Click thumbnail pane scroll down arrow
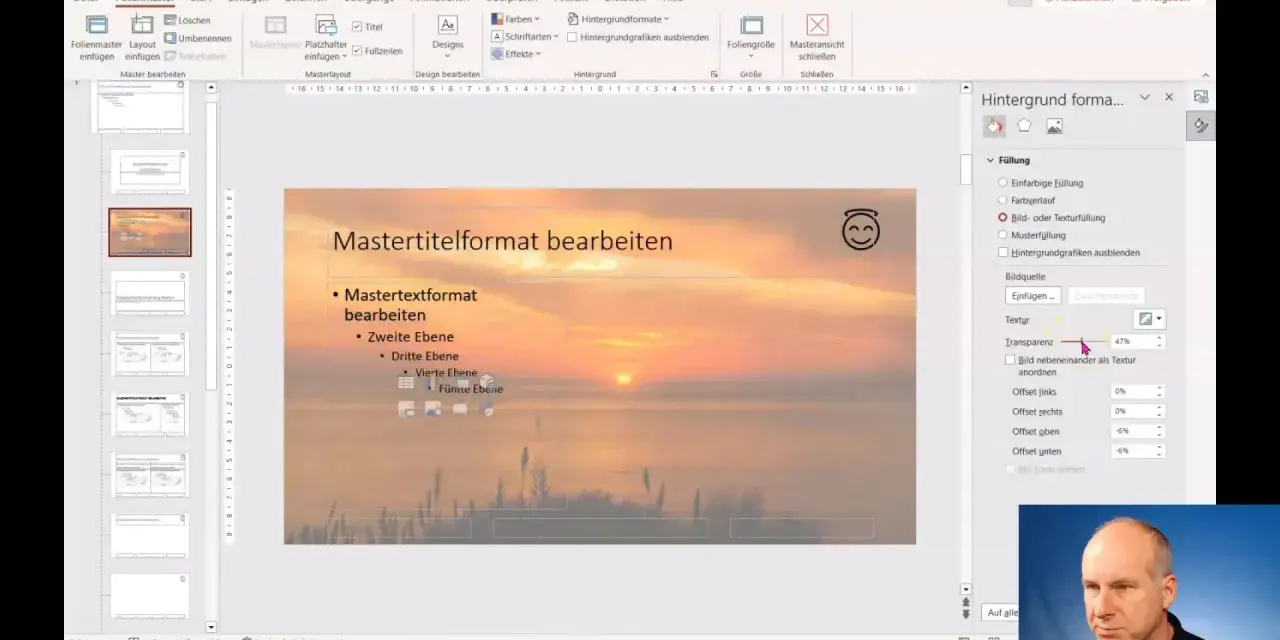 [x=211, y=626]
